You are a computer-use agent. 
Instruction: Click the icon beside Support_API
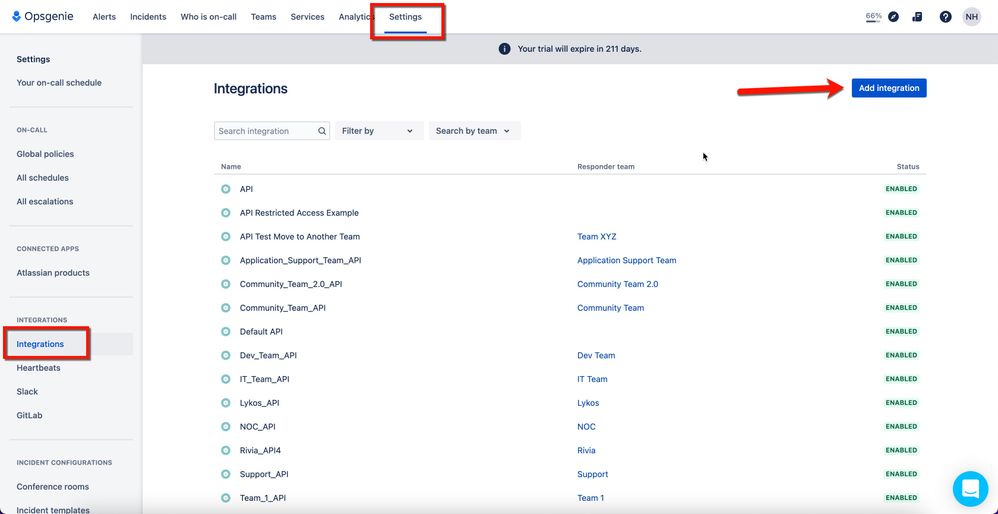coord(225,474)
